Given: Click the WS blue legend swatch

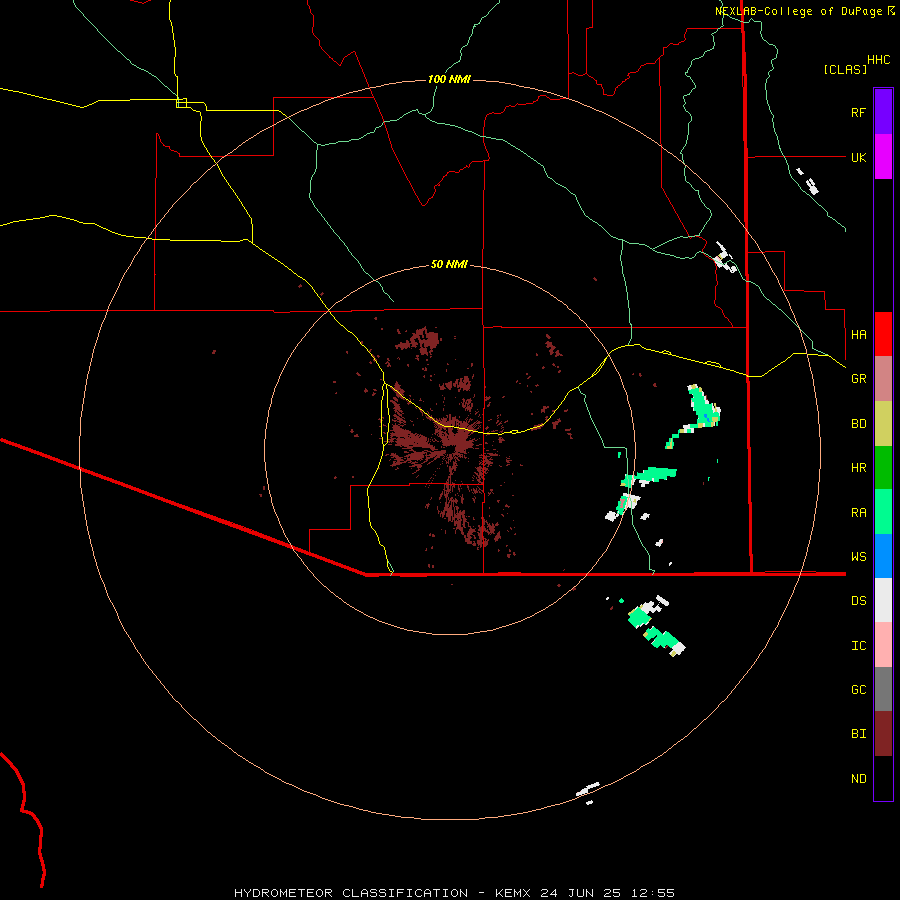Looking at the screenshot, I should [883, 556].
